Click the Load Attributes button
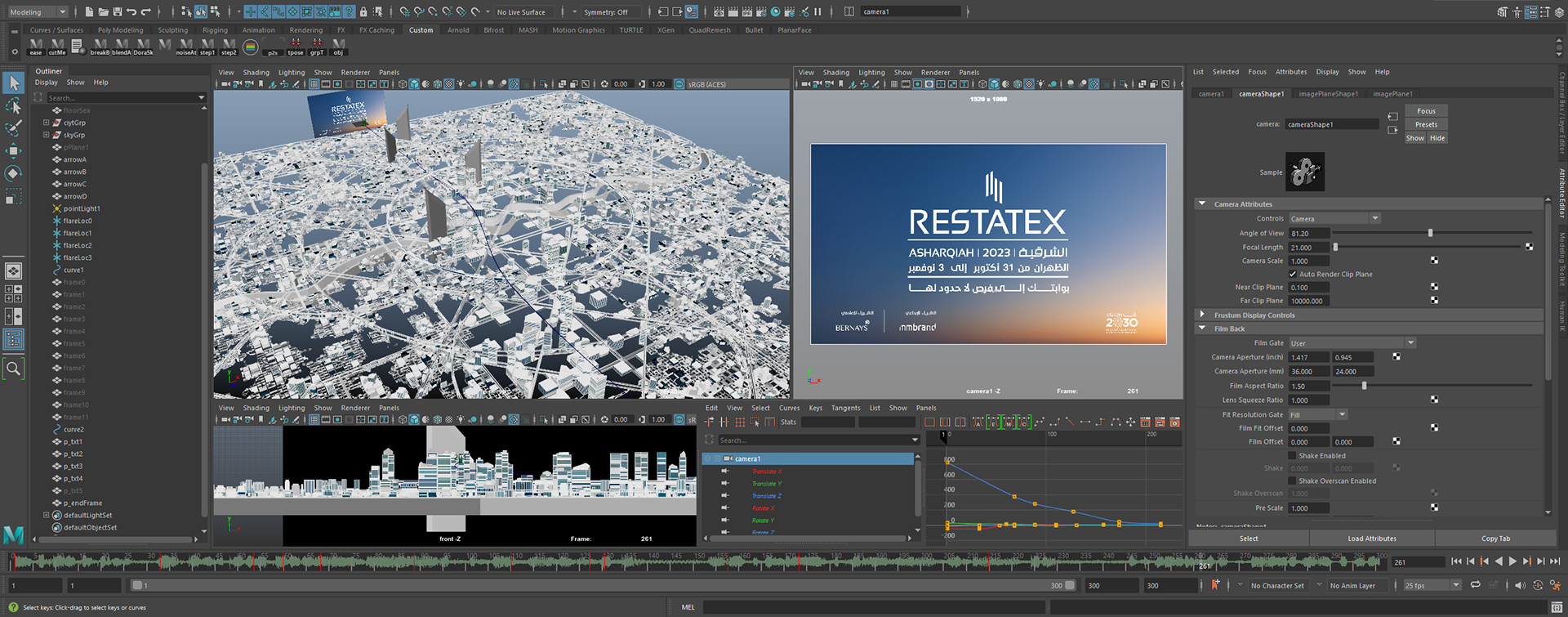 coord(1372,539)
